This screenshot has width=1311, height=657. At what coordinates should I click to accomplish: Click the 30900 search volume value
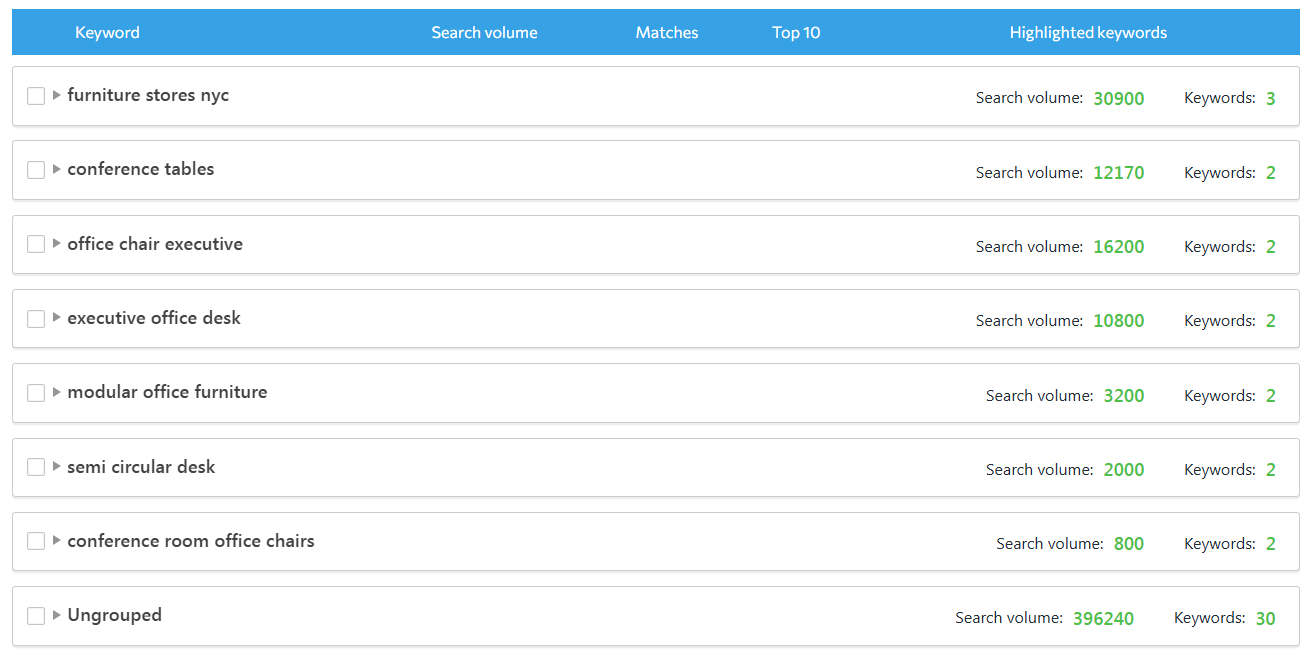coord(1118,98)
